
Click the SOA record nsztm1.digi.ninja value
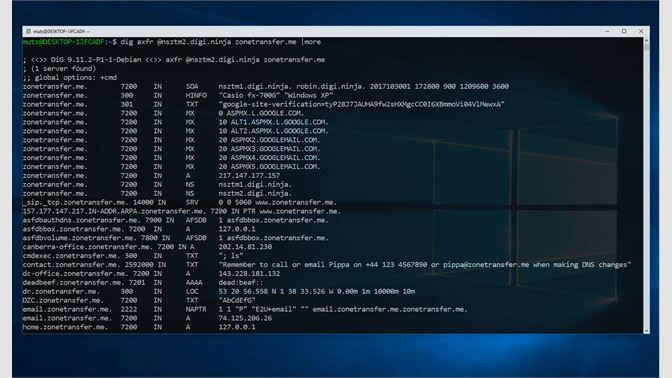tap(363, 87)
